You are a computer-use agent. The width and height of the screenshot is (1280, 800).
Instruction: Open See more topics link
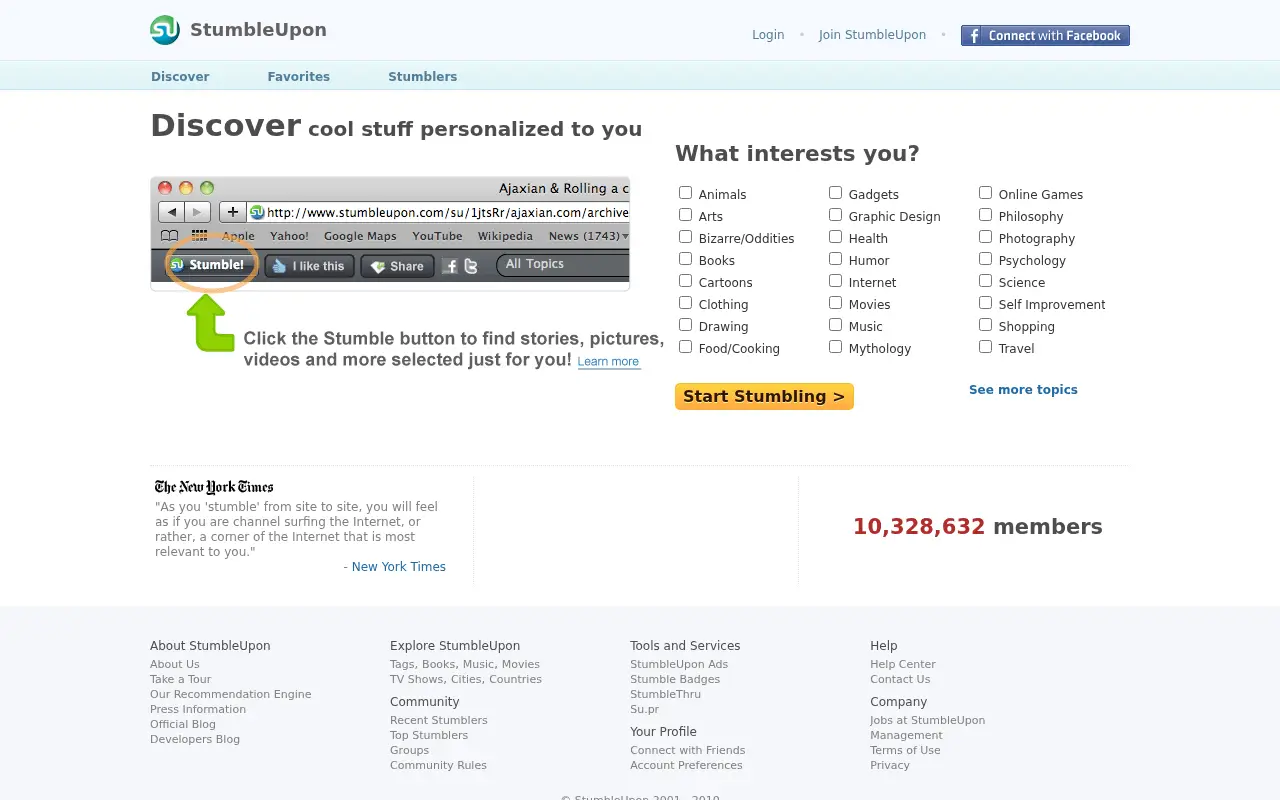click(x=1023, y=390)
